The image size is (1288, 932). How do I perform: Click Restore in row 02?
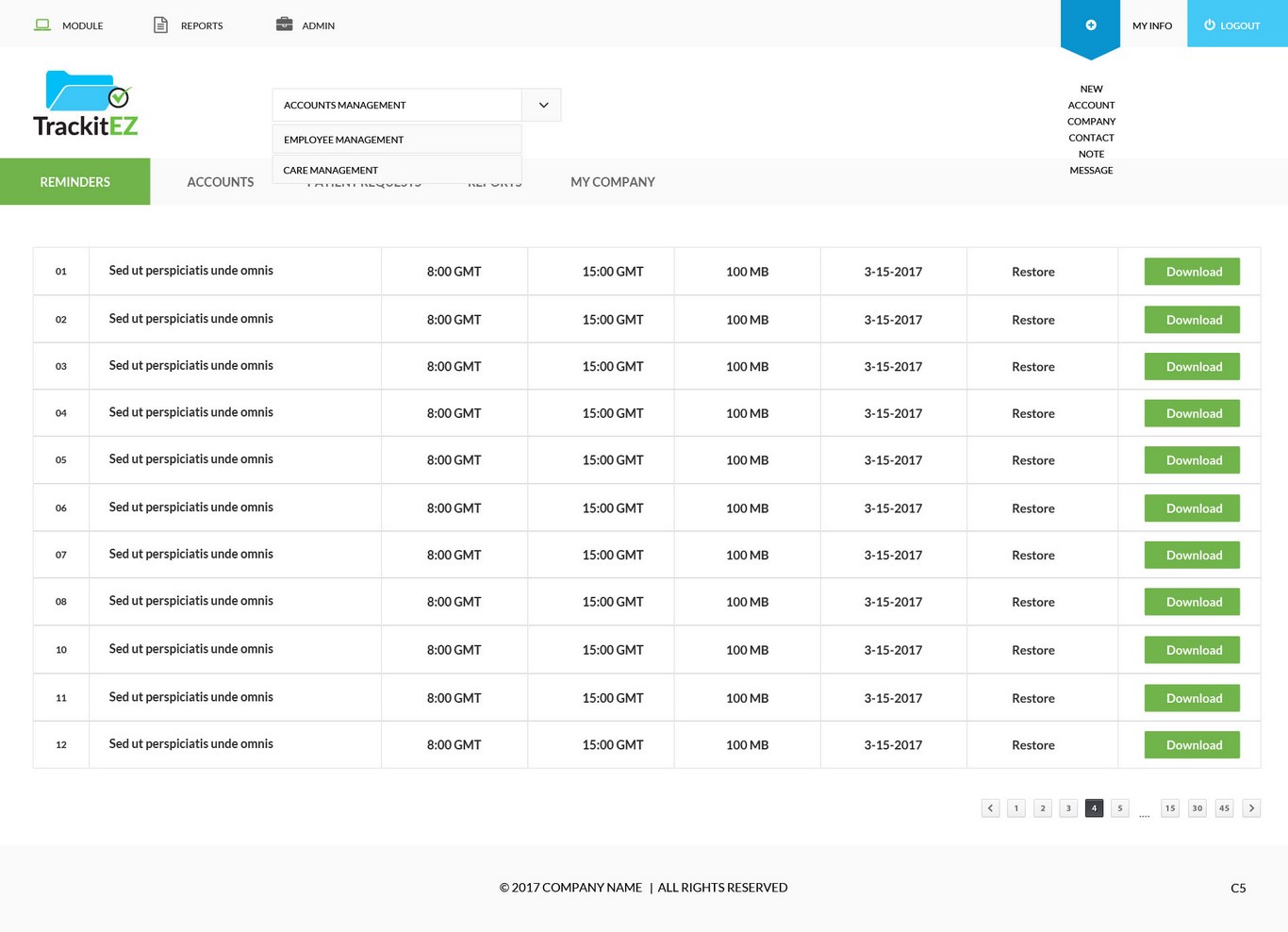tap(1033, 320)
